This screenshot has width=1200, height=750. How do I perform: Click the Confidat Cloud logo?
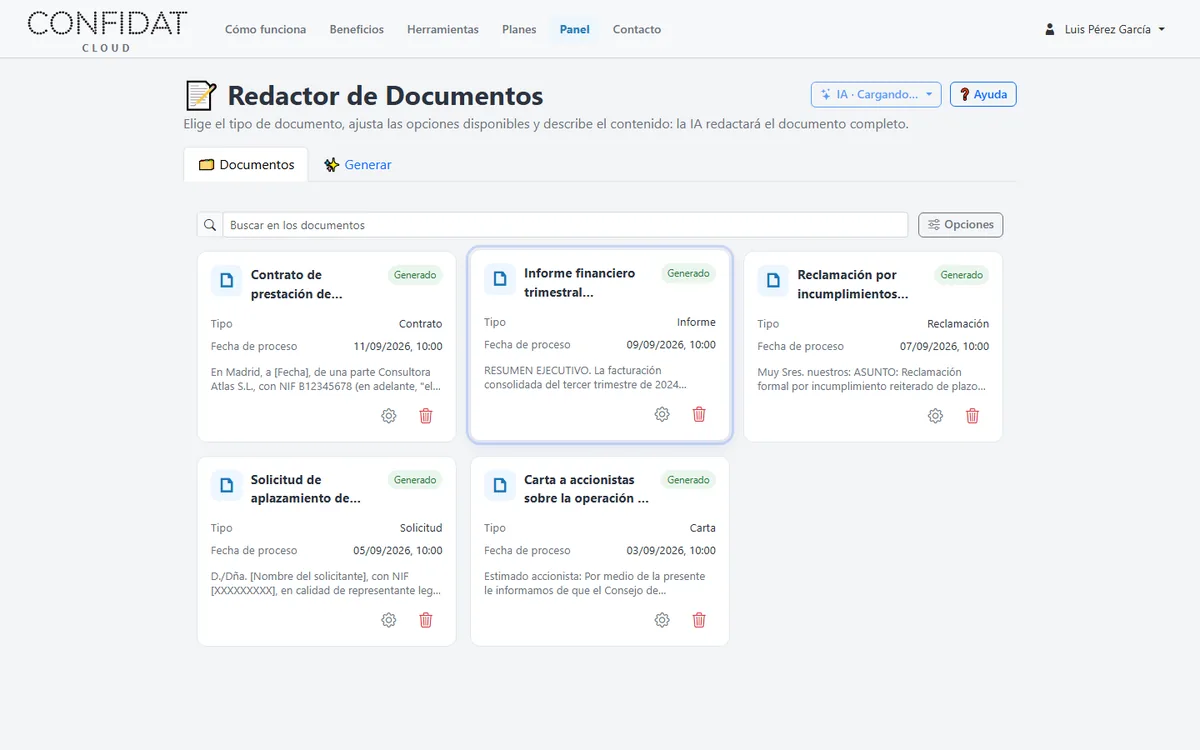coord(107,29)
